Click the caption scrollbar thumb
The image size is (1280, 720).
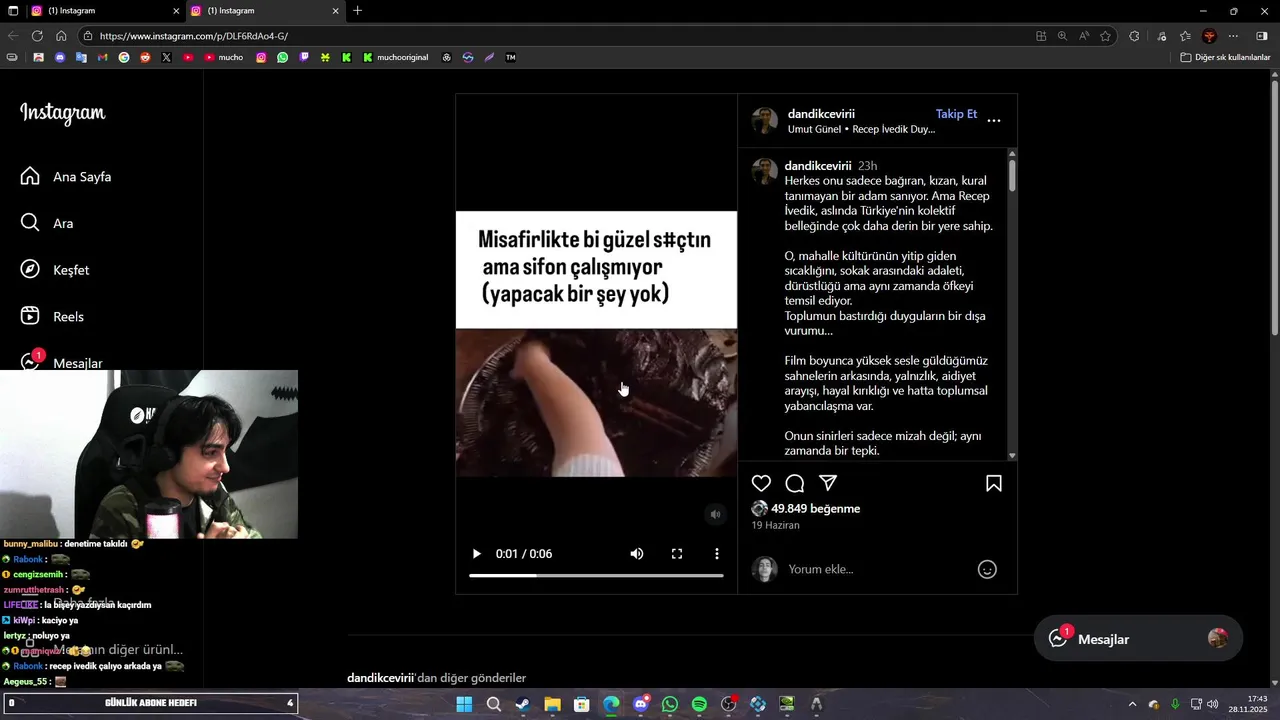pos(1012,176)
